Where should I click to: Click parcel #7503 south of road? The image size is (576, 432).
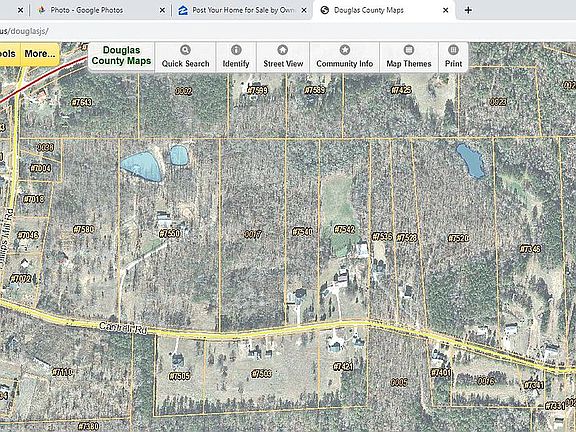pos(261,374)
